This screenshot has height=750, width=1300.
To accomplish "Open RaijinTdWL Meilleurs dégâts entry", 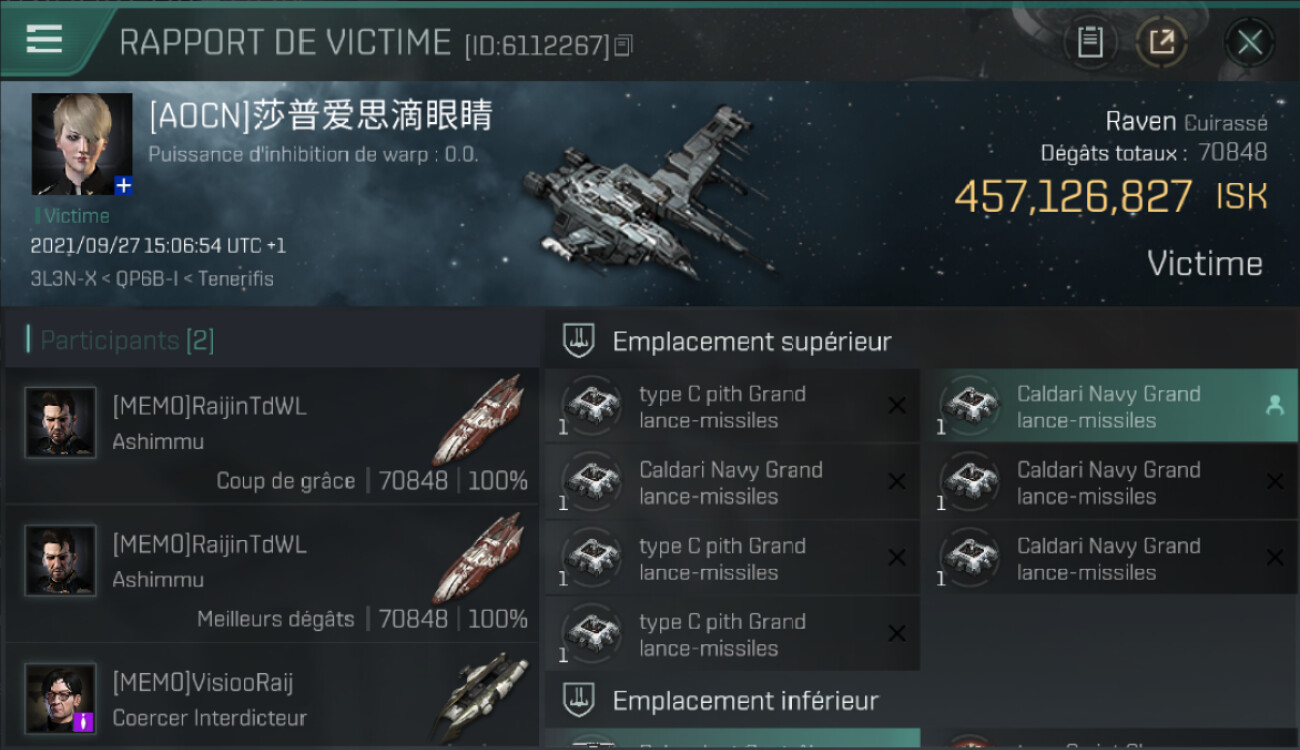I will pyautogui.click(x=270, y=574).
